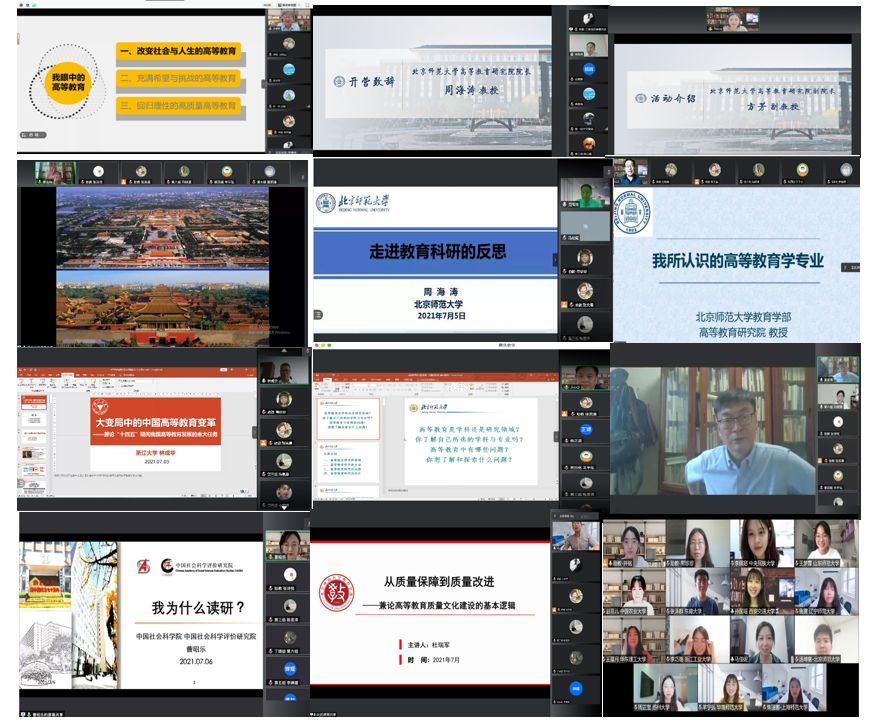The width and height of the screenshot is (871, 722).
Task: Collapse the sidebar arrow right of '走进教育科研的反思' slide
Action: 555,260
